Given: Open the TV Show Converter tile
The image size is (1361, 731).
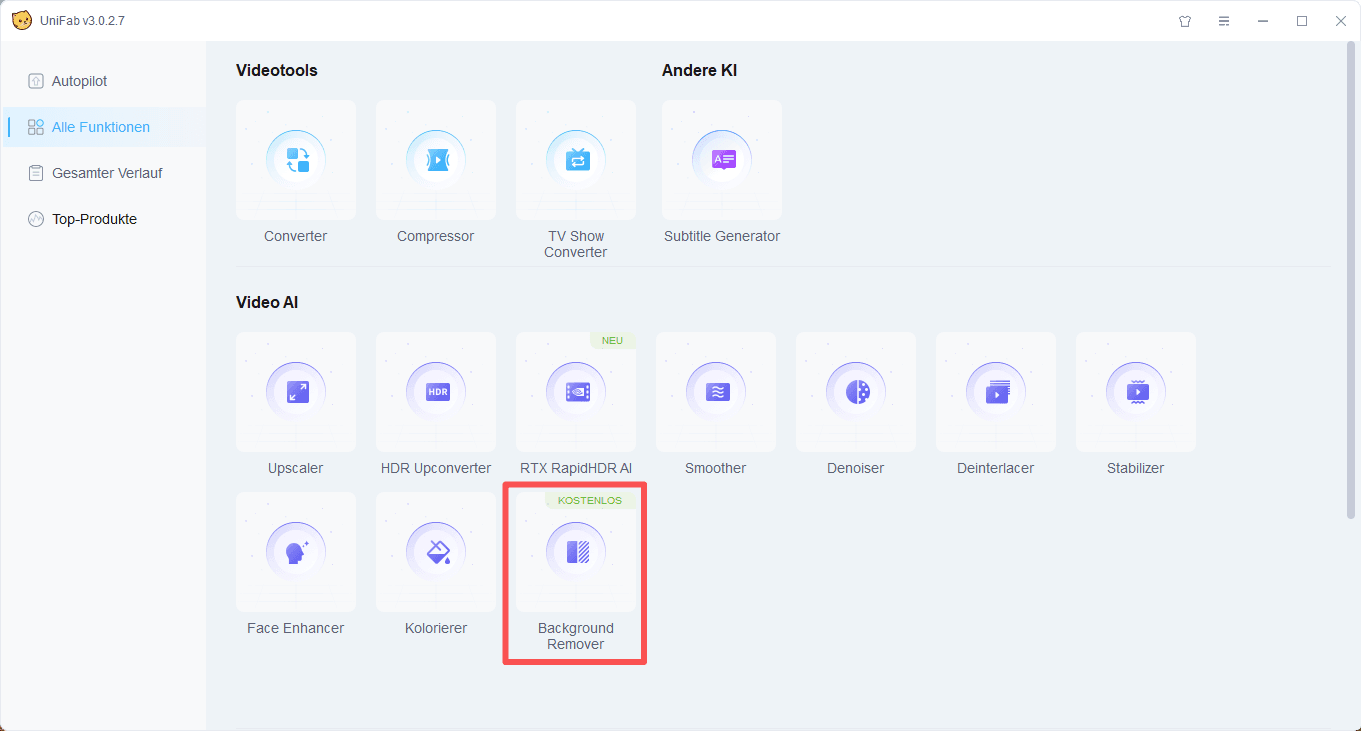Looking at the screenshot, I should click(576, 160).
